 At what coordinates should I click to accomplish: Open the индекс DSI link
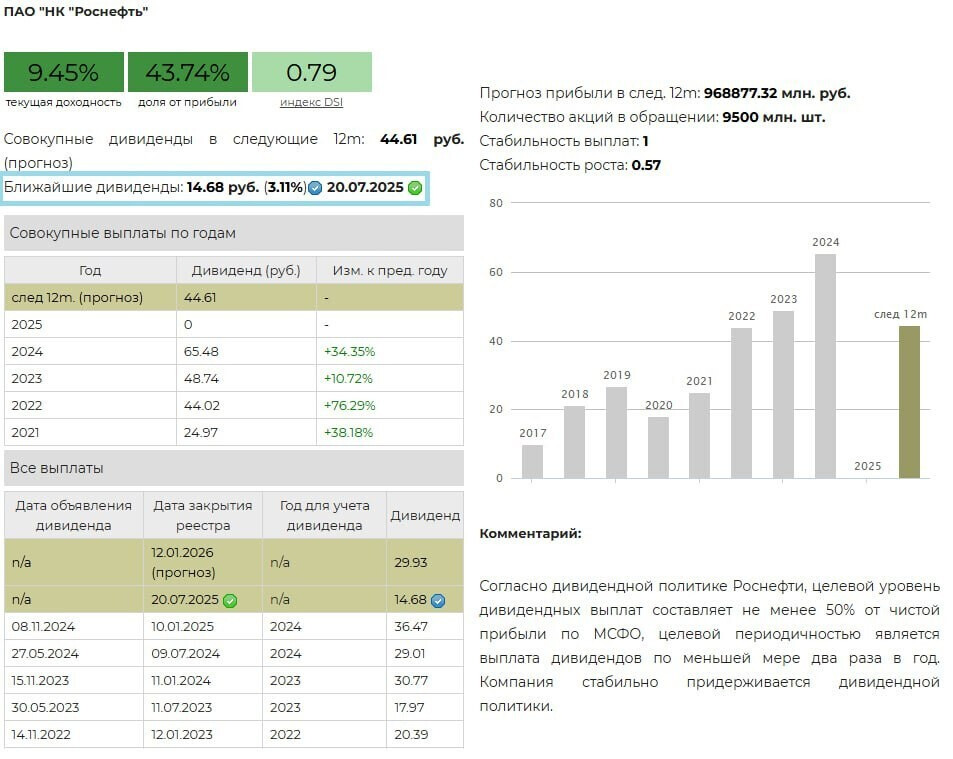[311, 102]
